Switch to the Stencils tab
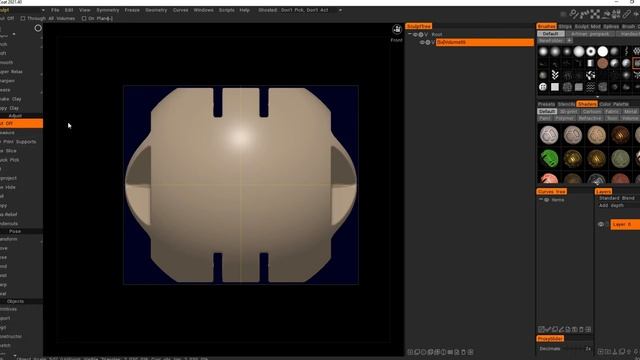 (566, 104)
